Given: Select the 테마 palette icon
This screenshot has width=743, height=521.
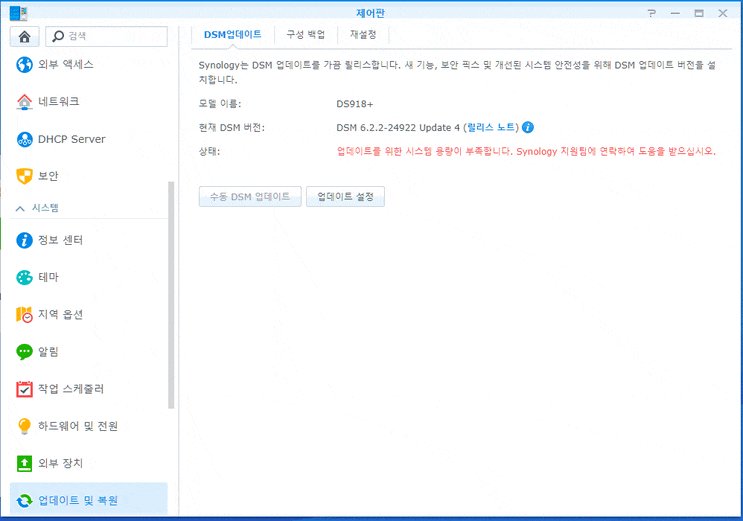Looking at the screenshot, I should coord(24,277).
